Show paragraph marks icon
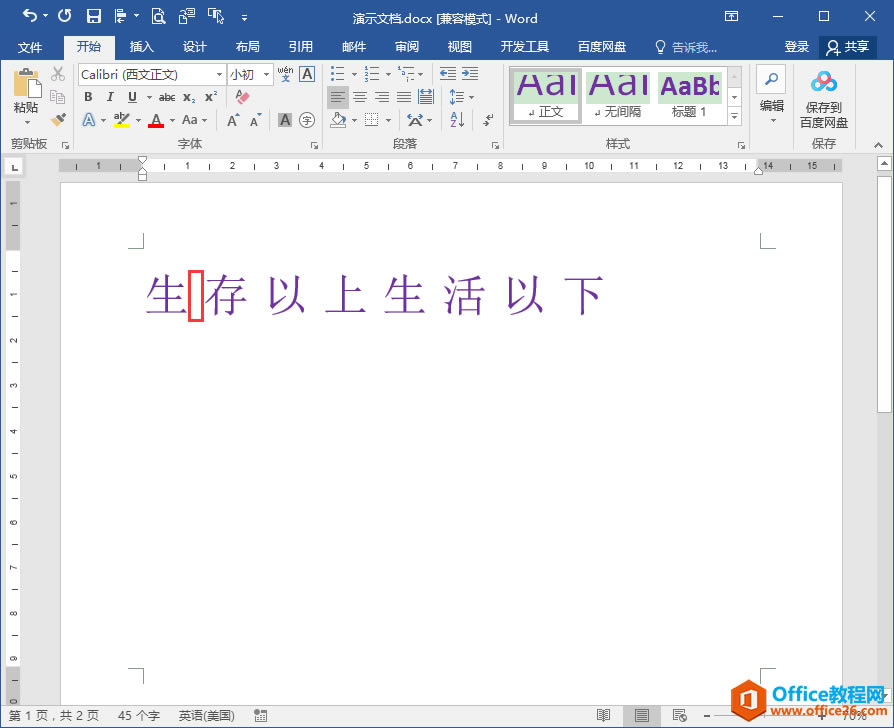This screenshot has width=894, height=728. (x=489, y=120)
